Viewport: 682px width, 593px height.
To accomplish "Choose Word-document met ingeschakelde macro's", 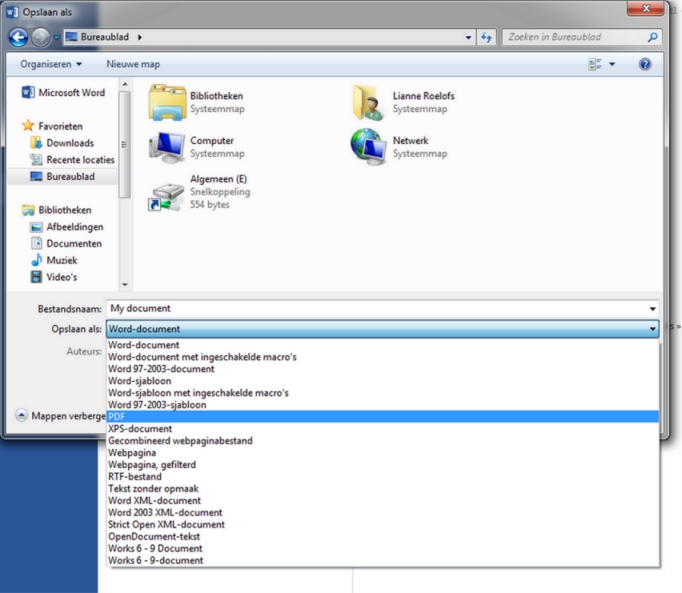I will (383, 357).
